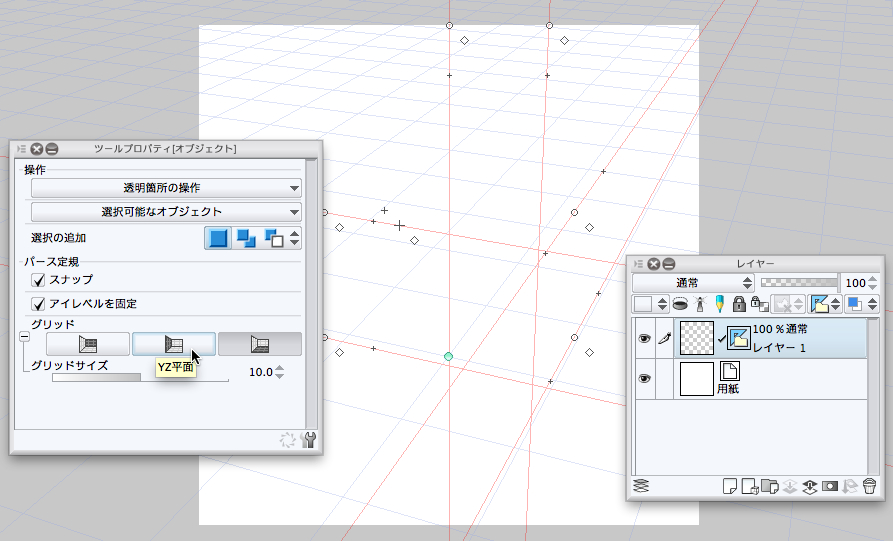Click the create layer mask icon
893x541 pixels.
click(829, 486)
